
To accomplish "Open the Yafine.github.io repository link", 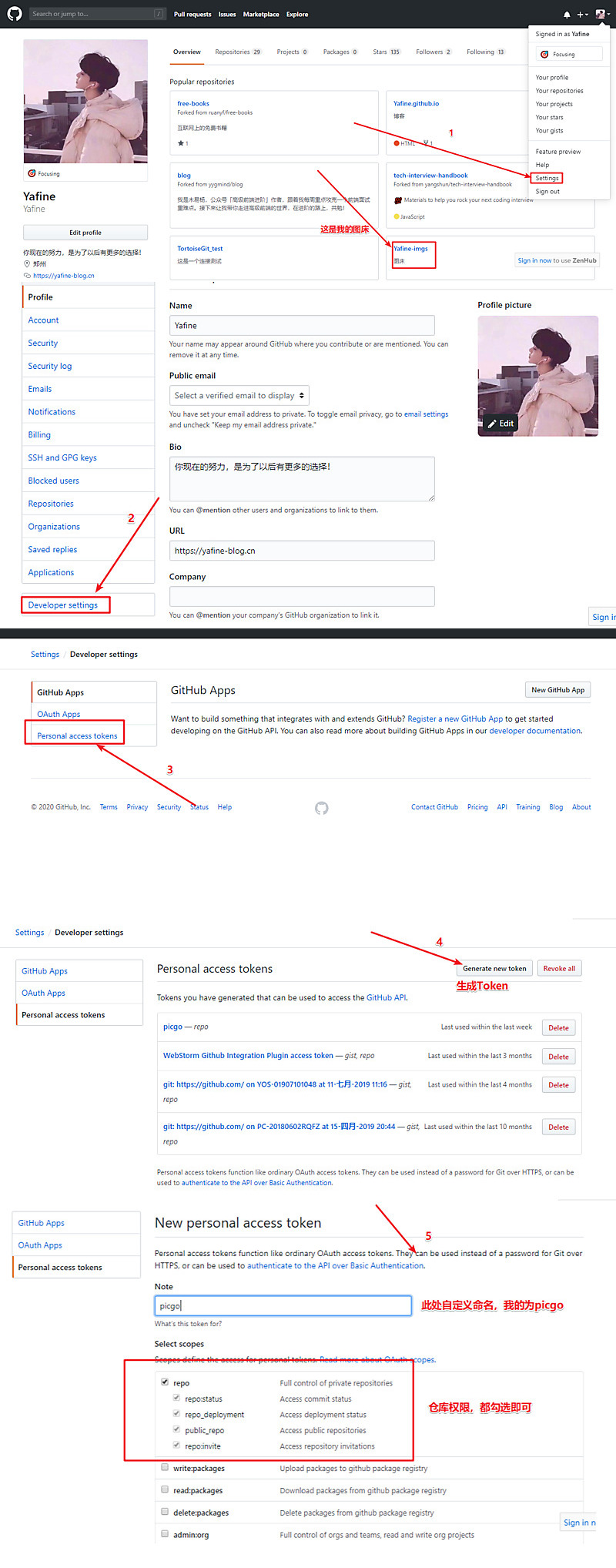I will [416, 103].
